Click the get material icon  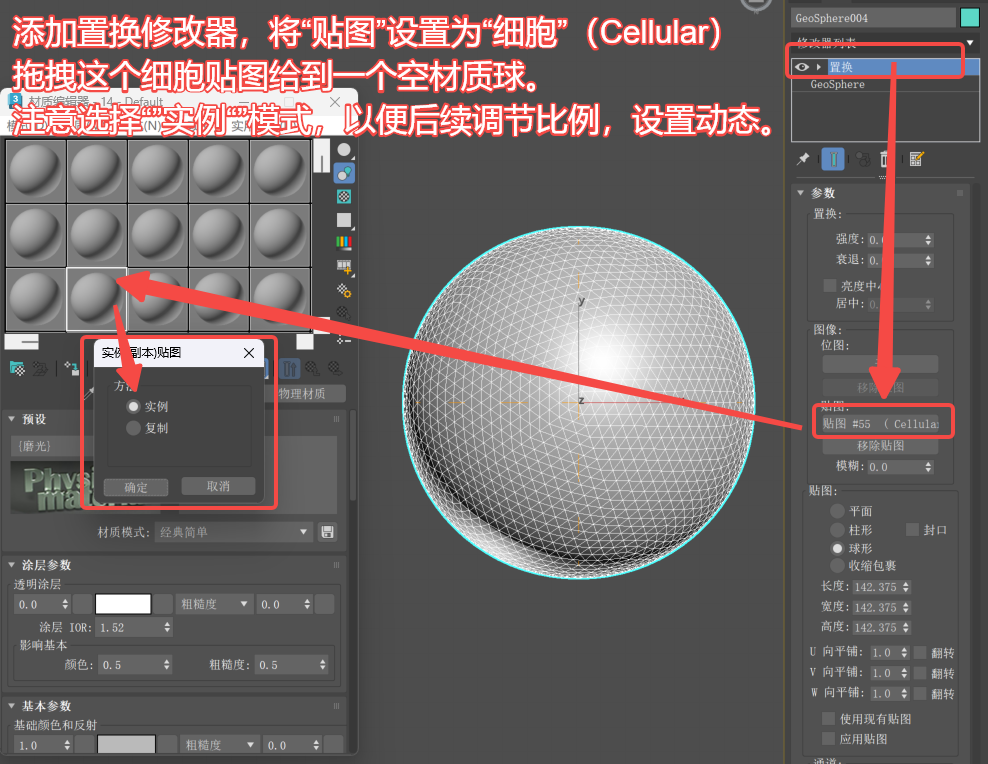click(x=17, y=368)
